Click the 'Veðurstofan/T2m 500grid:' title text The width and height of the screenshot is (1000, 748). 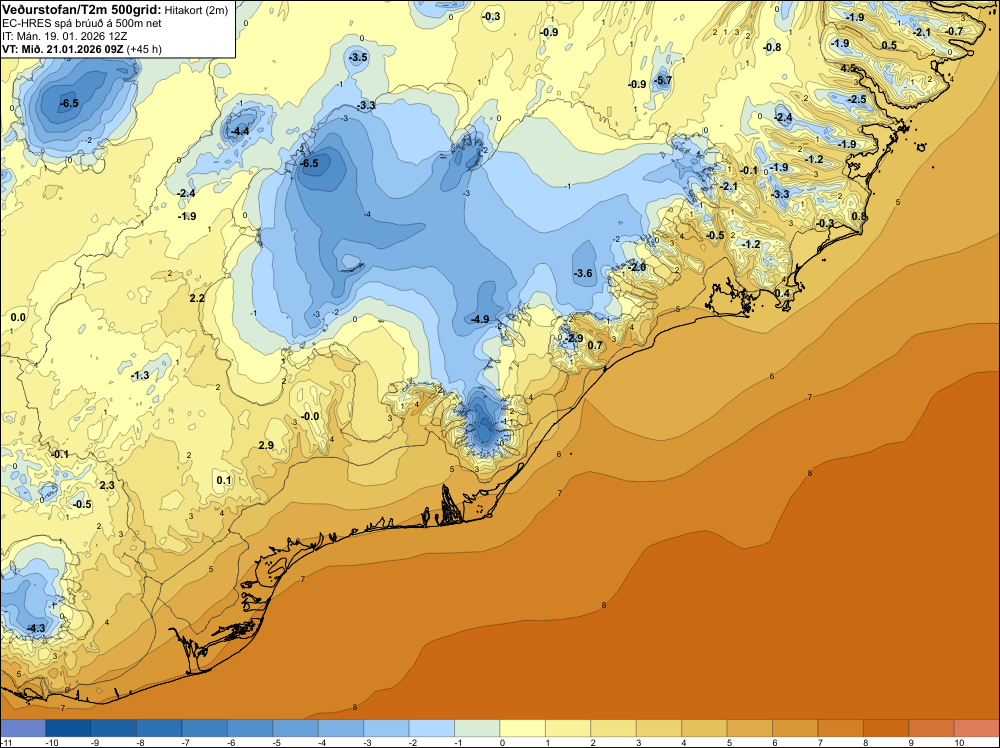tap(81, 9)
